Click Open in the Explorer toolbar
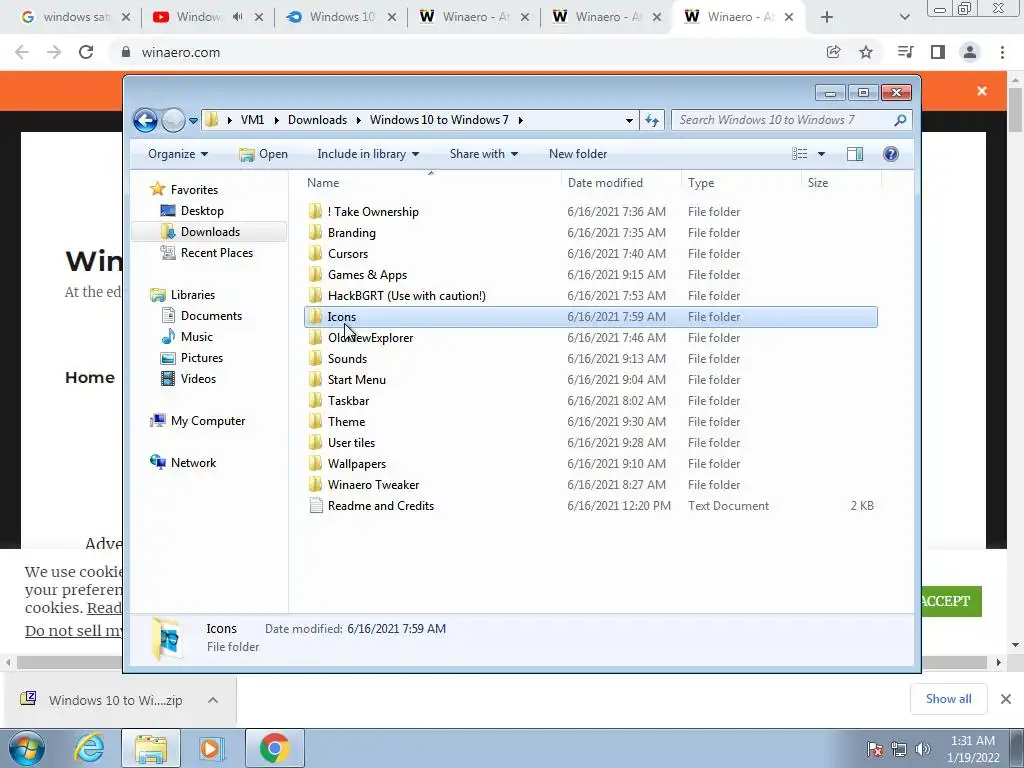 point(264,154)
